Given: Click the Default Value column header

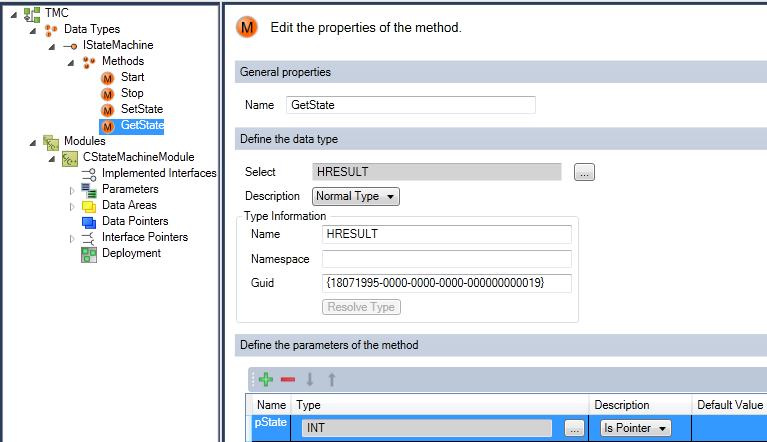Looking at the screenshot, I should point(729,405).
